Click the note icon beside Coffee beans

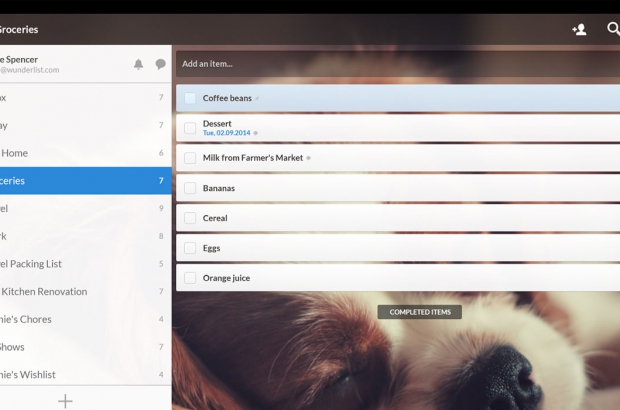pos(257,99)
